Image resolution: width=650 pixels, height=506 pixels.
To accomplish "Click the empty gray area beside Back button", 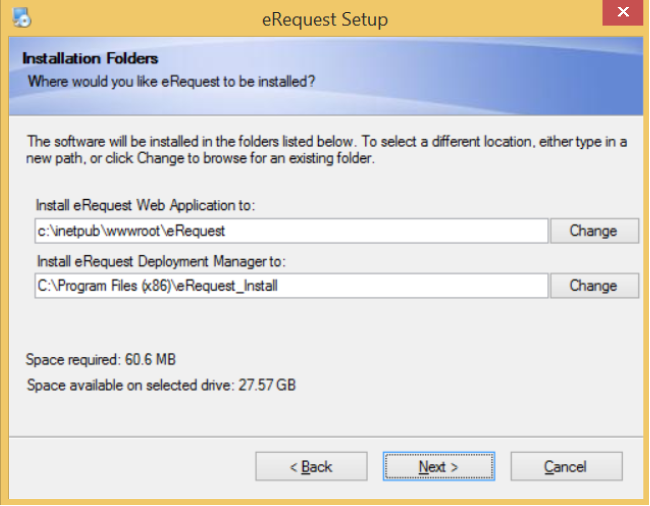I will pos(130,466).
